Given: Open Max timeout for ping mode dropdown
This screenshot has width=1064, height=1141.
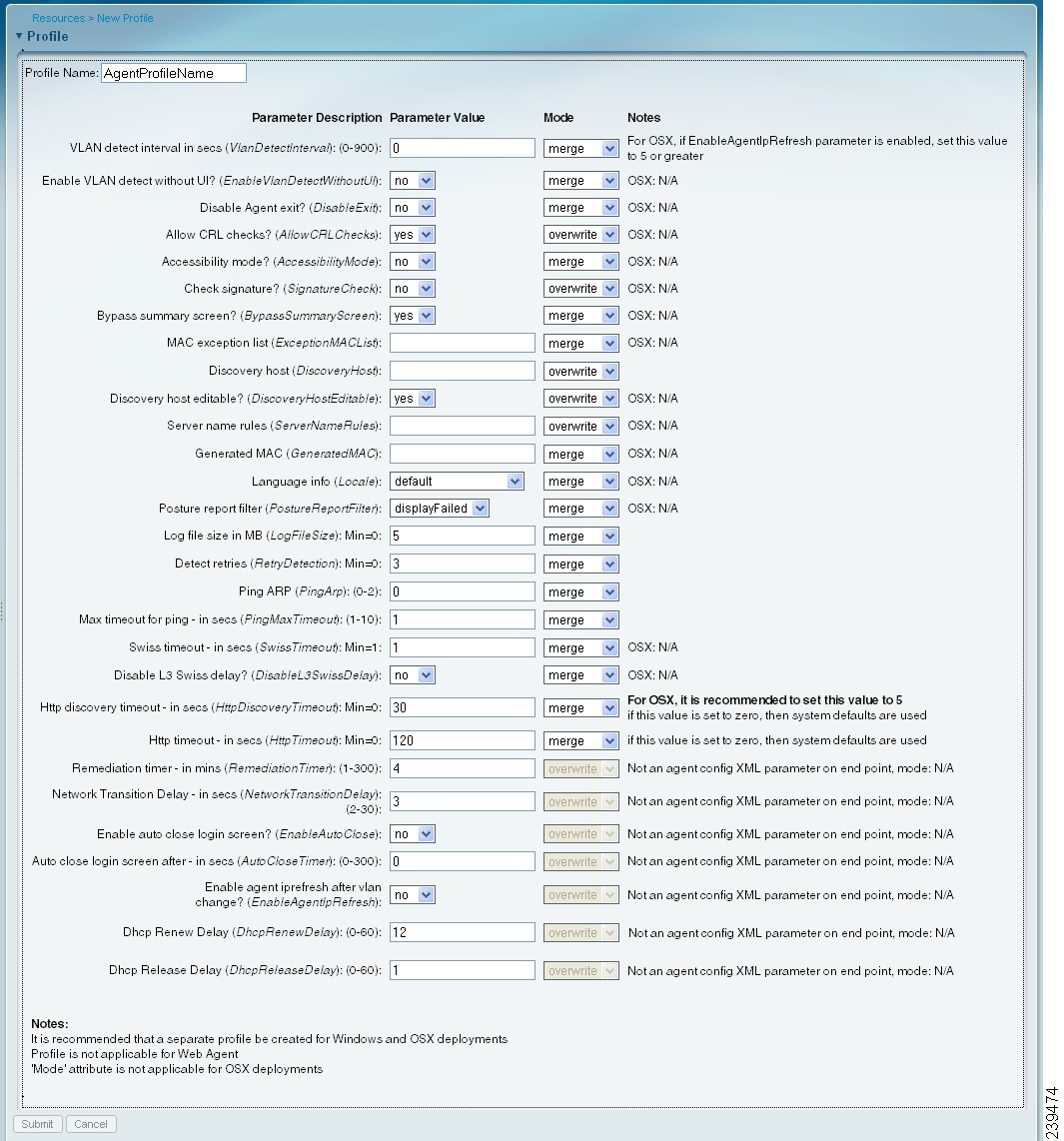Looking at the screenshot, I should click(580, 620).
